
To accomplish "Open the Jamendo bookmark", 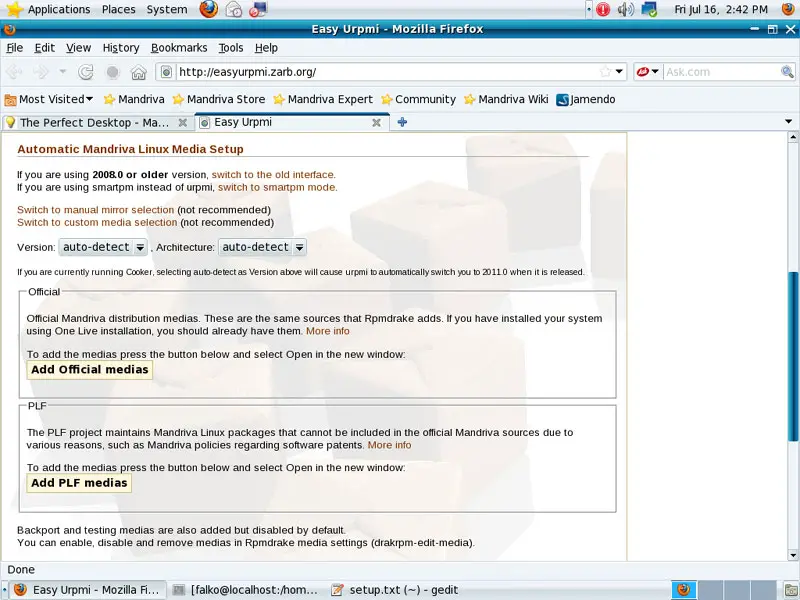I will pyautogui.click(x=586, y=99).
